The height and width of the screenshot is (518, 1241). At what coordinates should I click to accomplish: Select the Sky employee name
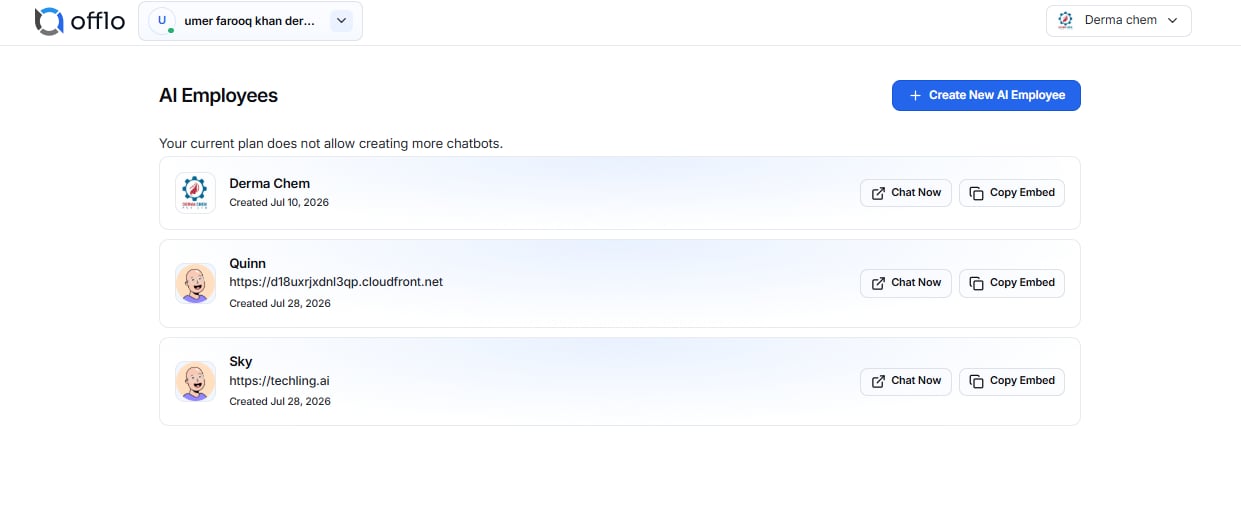241,361
